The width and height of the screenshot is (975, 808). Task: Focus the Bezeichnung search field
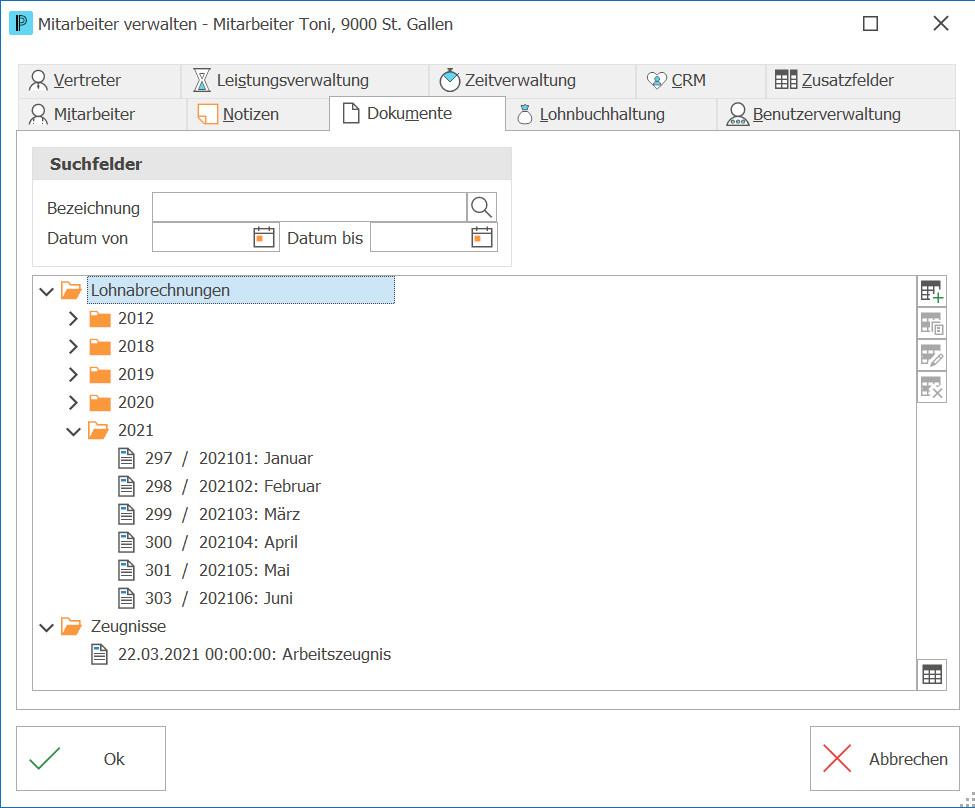[310, 207]
